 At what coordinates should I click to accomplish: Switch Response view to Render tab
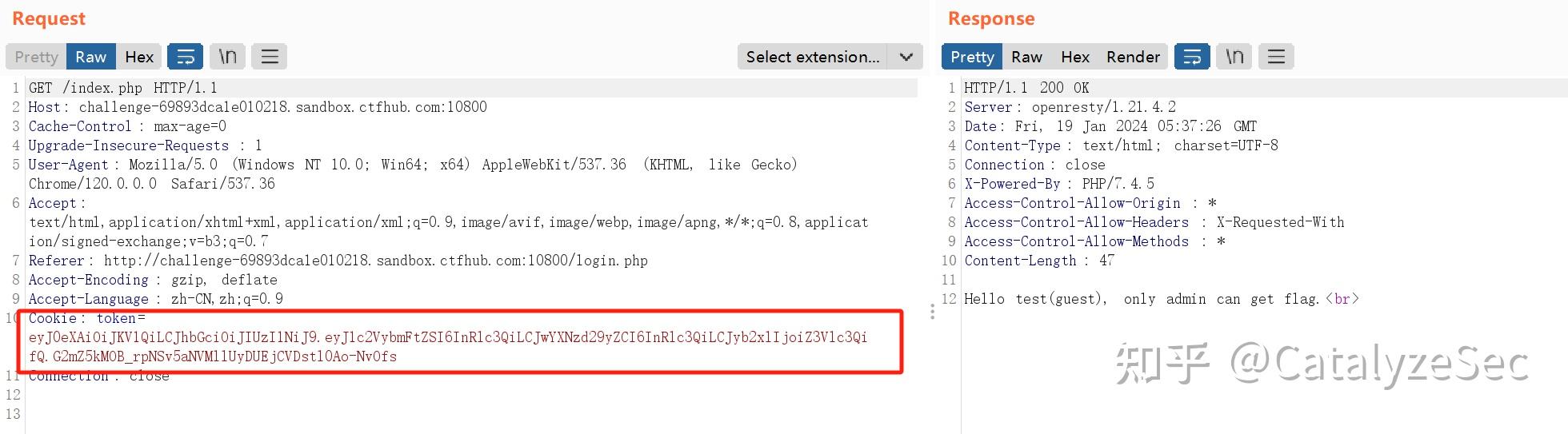click(x=1133, y=57)
